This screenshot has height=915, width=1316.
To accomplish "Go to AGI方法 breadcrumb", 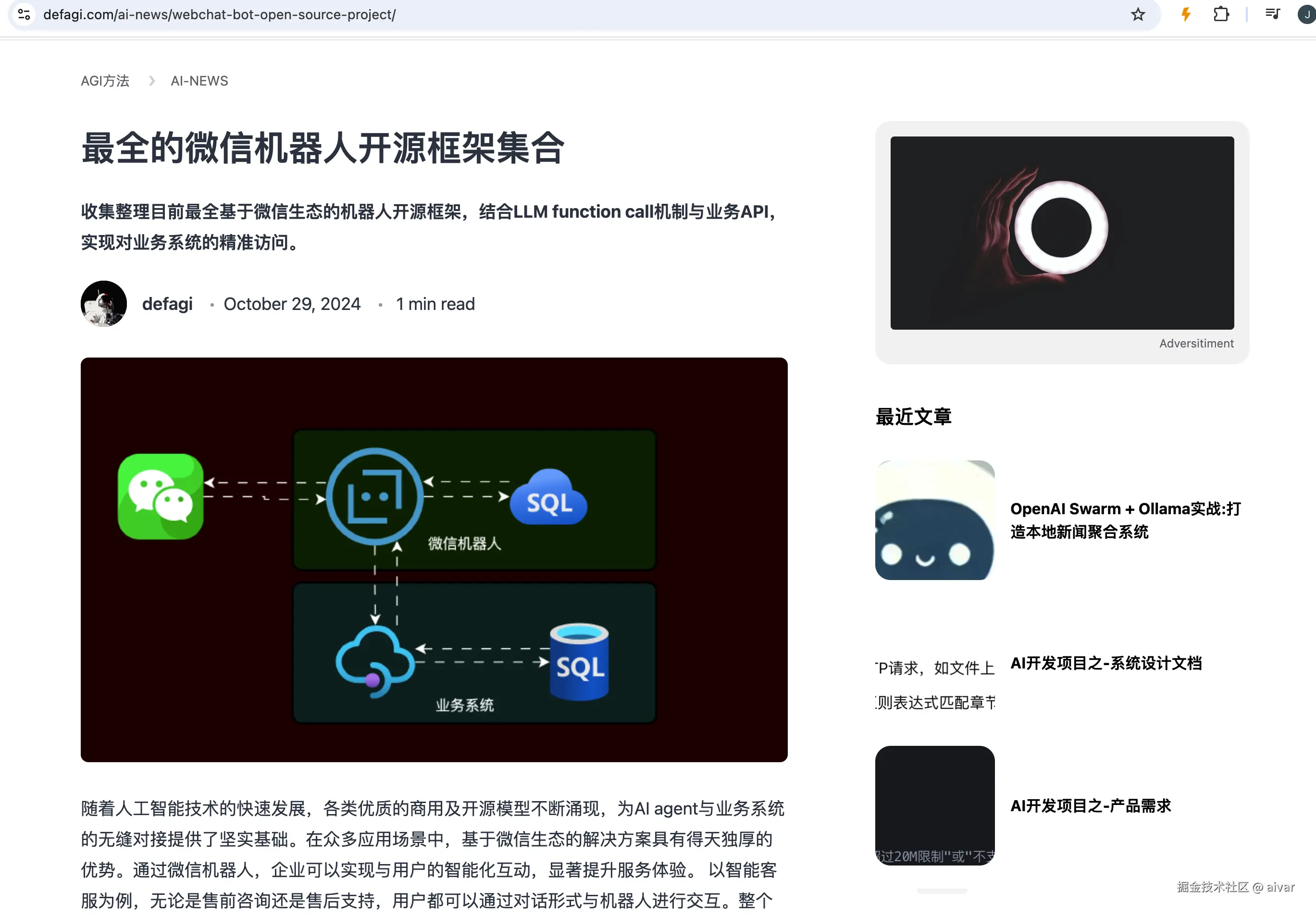I will (105, 81).
